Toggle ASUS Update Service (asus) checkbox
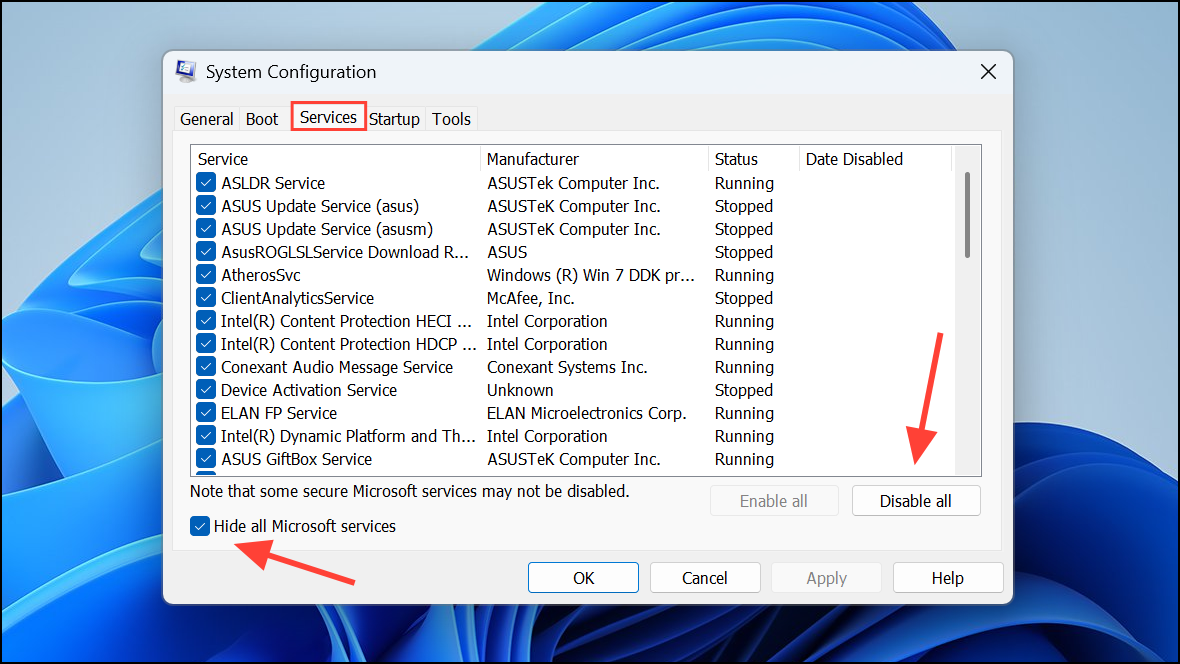This screenshot has width=1180, height=664. 205,206
